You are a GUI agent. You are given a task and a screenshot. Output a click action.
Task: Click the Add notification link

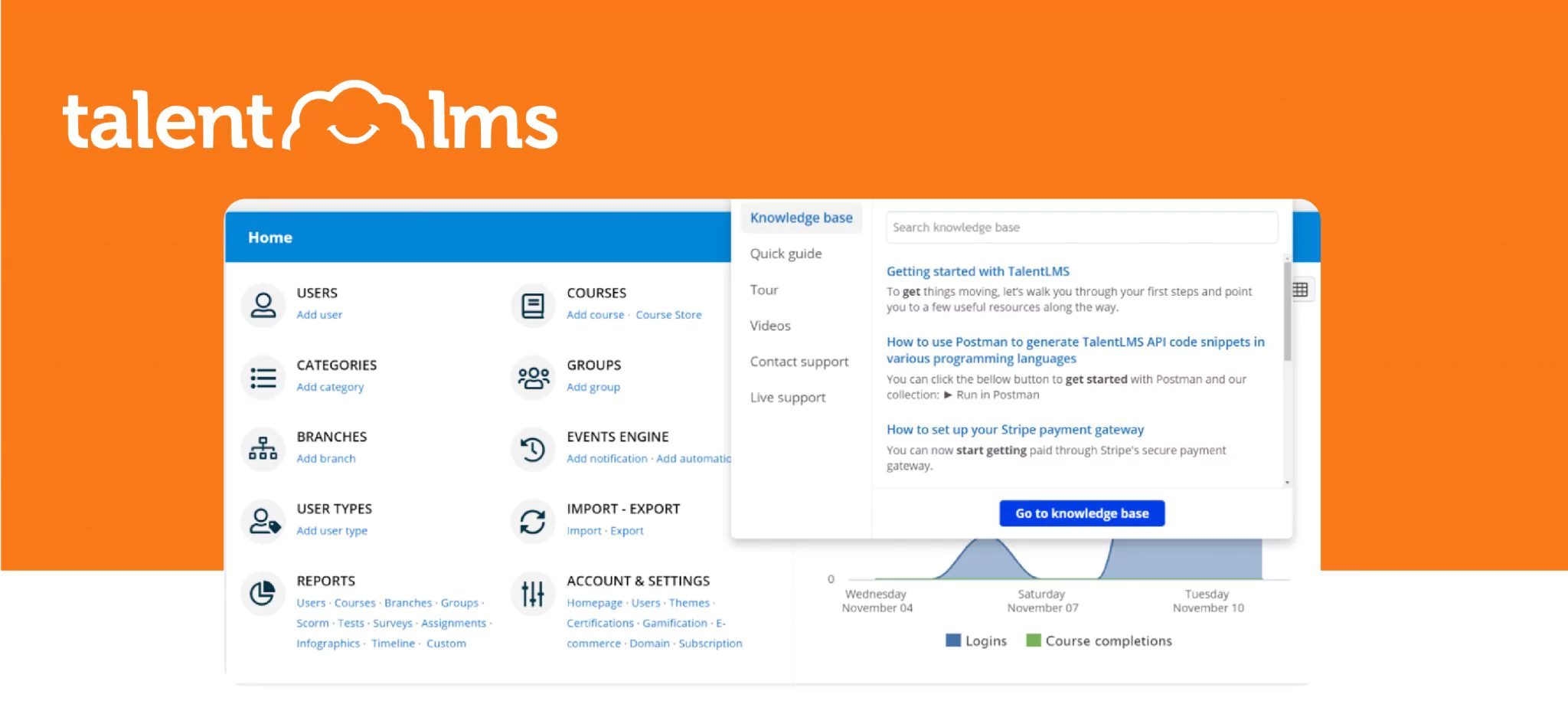[x=606, y=459]
